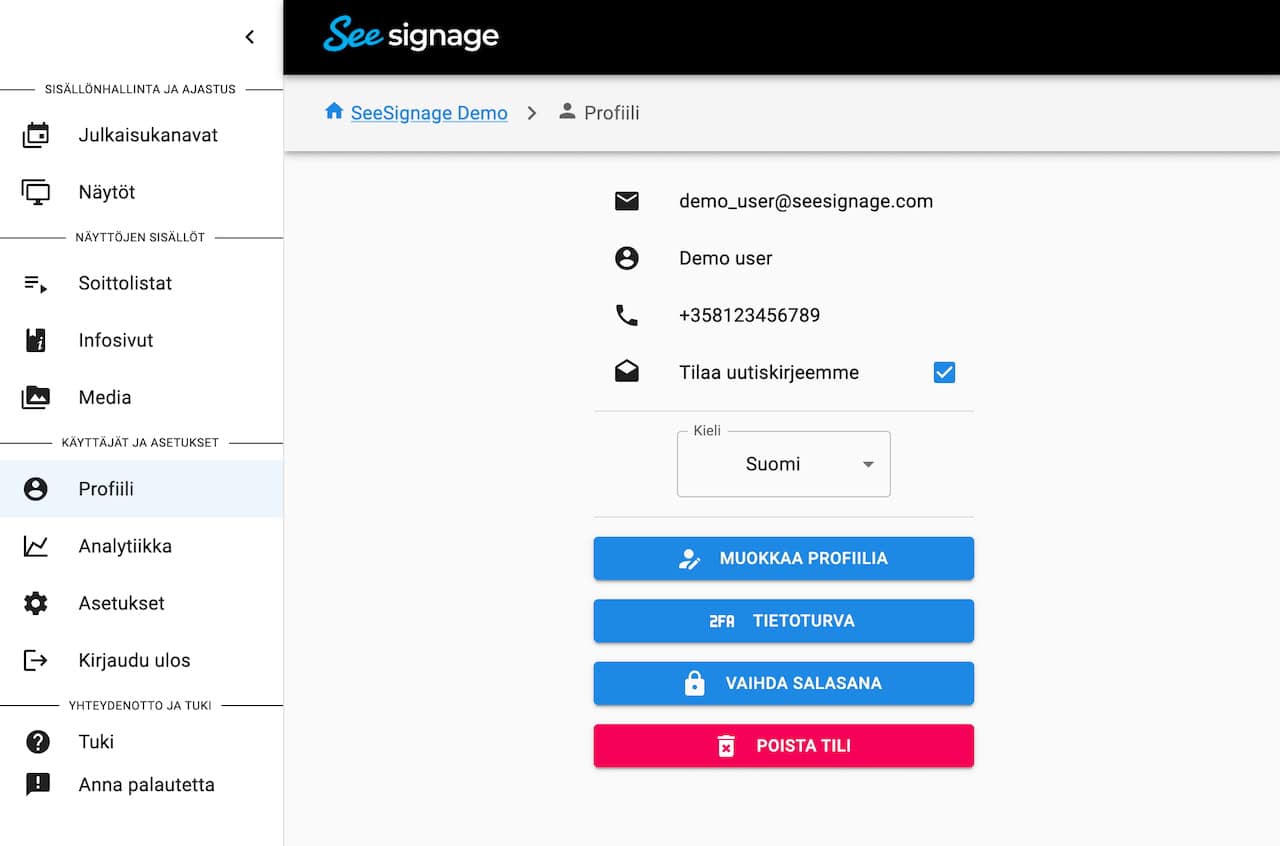
Task: Click the Infosivut info page icon
Action: pyautogui.click(x=36, y=340)
